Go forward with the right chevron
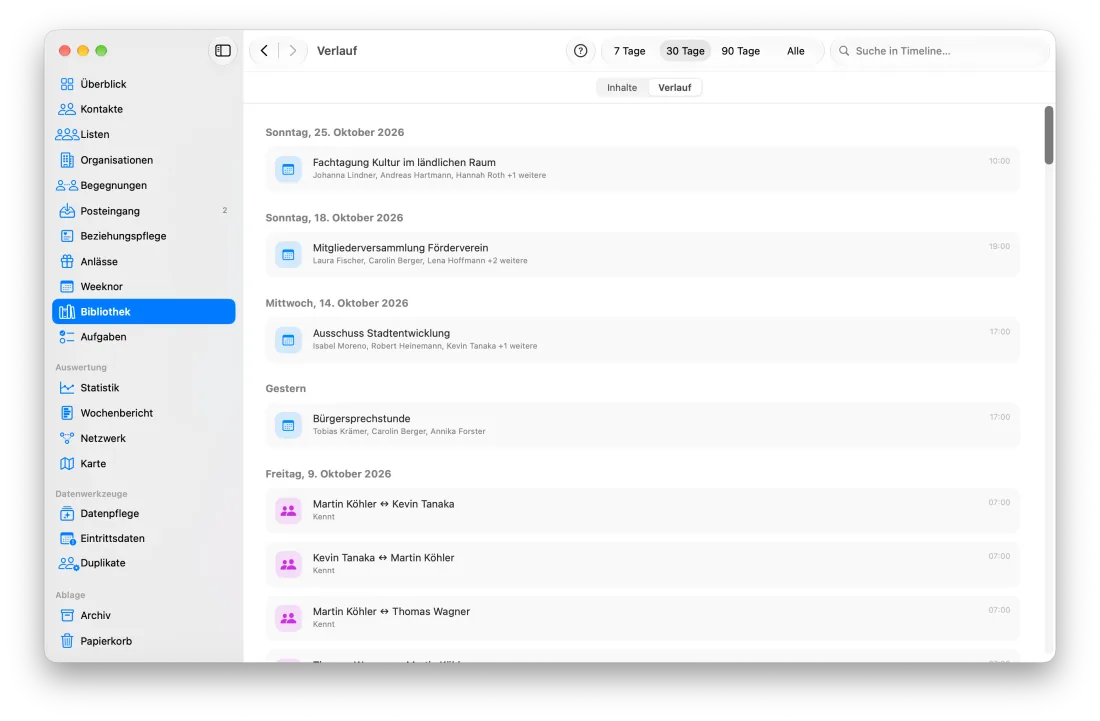Image resolution: width=1100 pixels, height=721 pixels. click(x=293, y=50)
